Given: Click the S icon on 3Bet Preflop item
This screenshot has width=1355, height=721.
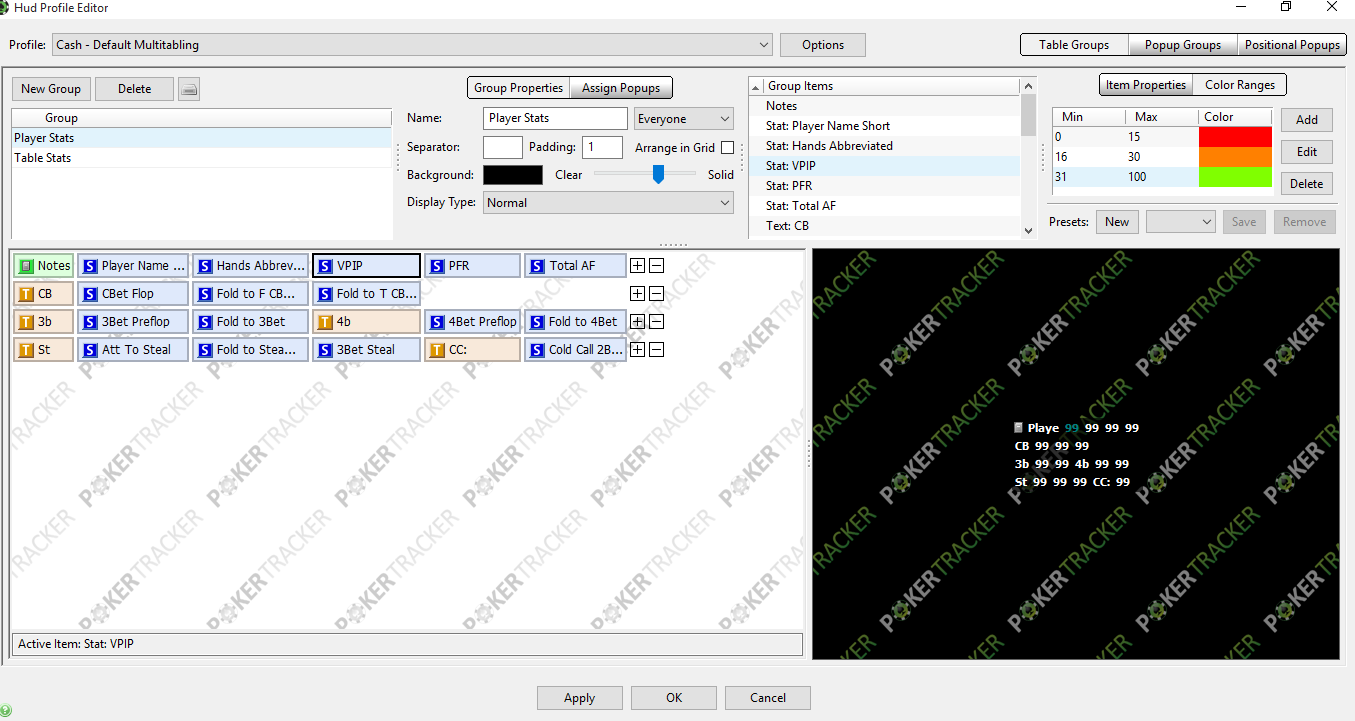Looking at the screenshot, I should (90, 322).
